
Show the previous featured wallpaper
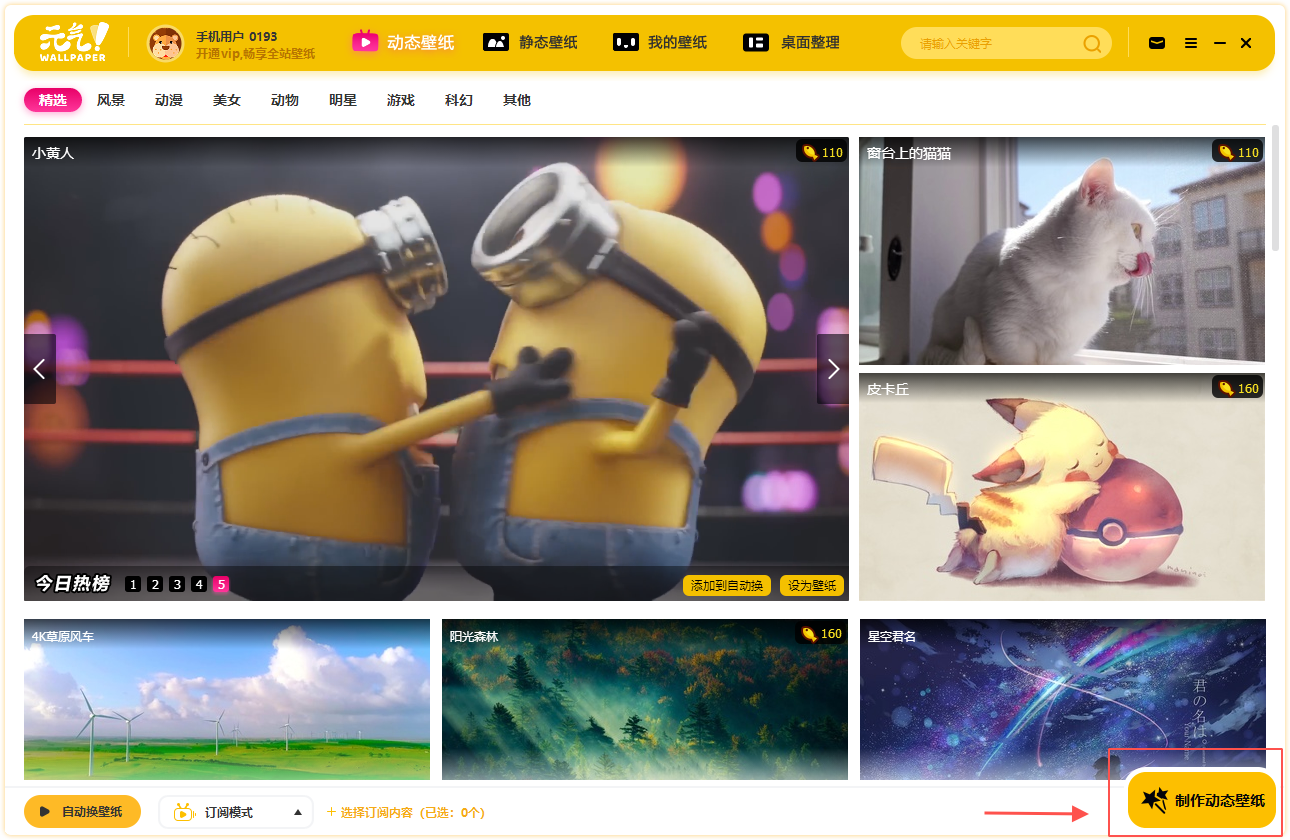[40, 369]
